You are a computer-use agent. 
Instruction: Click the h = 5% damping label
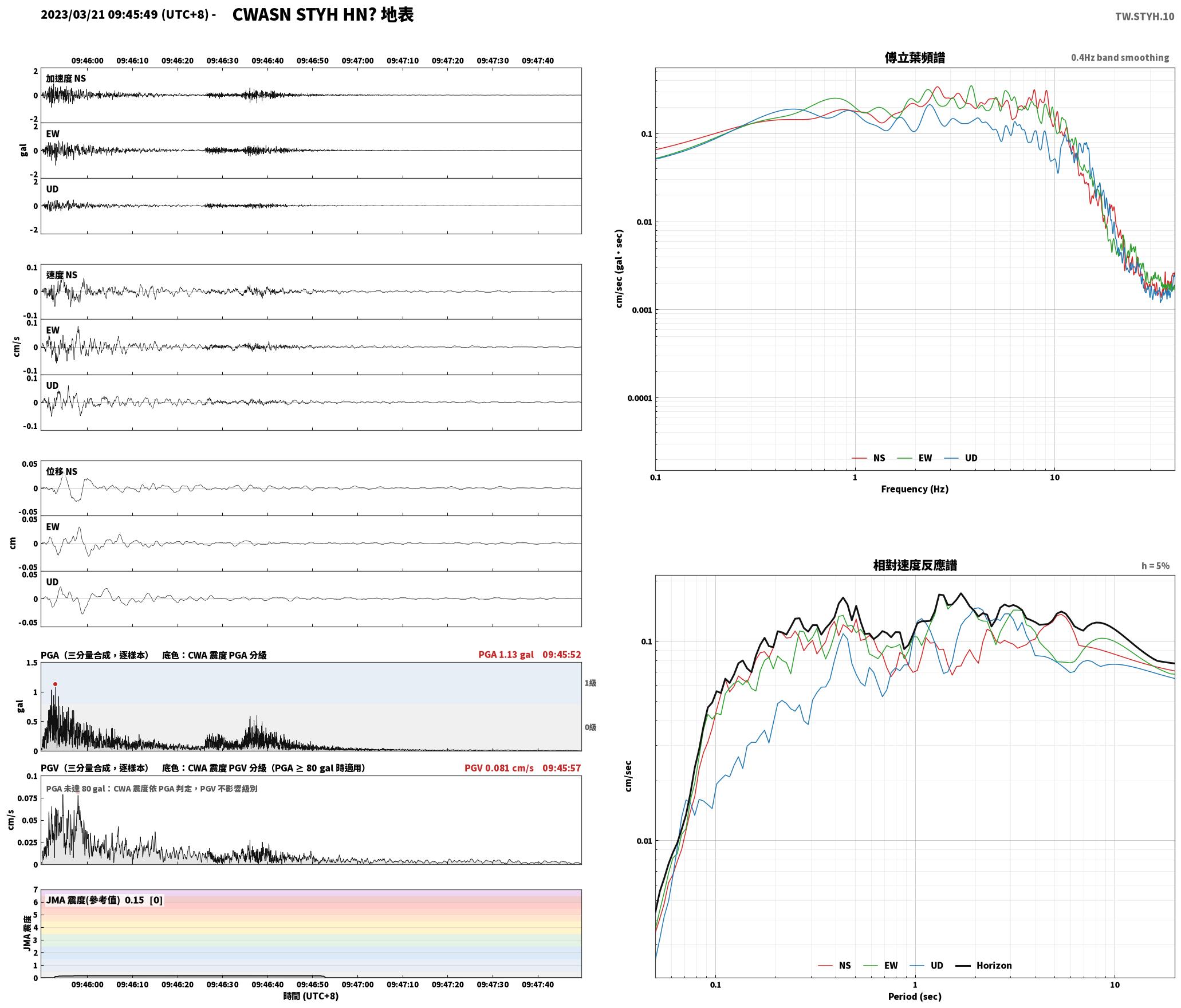(x=1155, y=566)
